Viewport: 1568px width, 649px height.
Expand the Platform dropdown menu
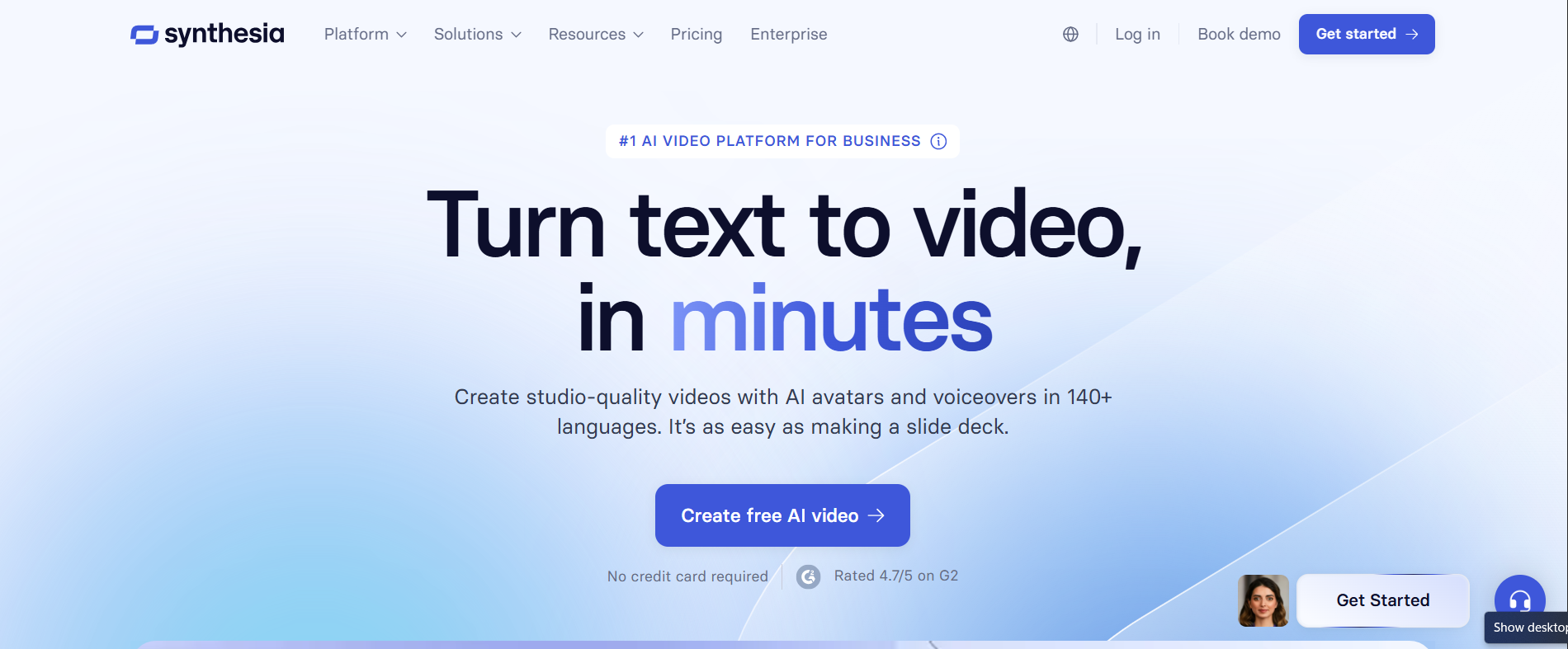click(366, 34)
